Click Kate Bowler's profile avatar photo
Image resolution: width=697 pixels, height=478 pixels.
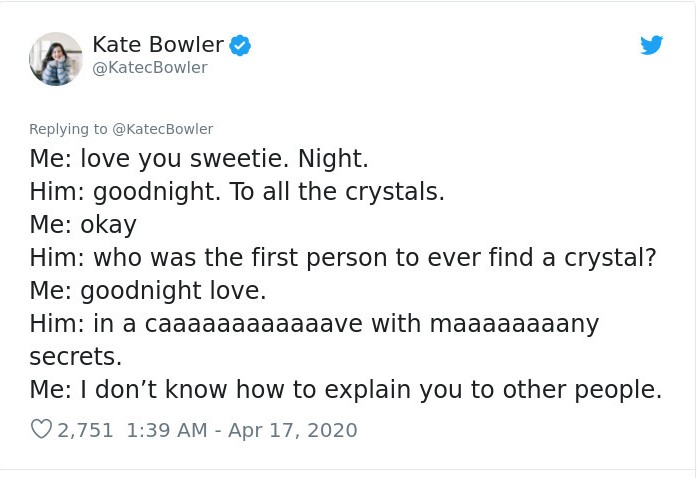[56, 58]
